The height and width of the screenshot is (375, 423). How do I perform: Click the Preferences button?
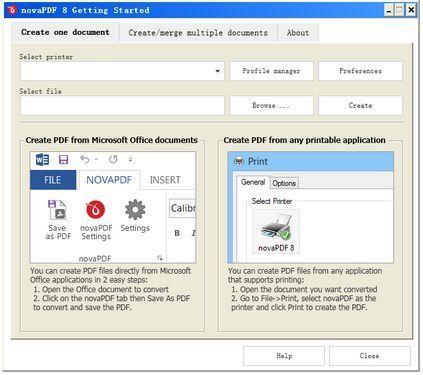360,71
